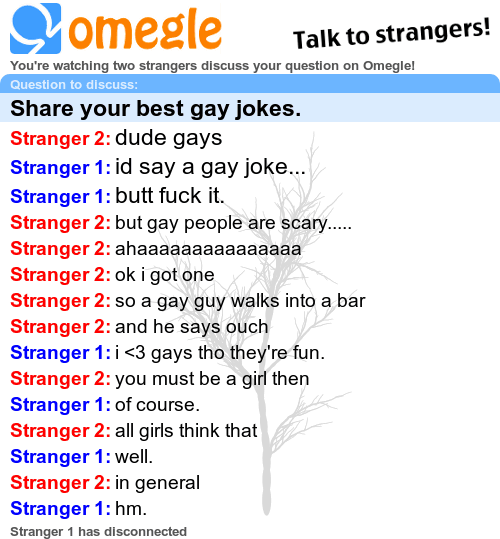Click 'so a gay guy walks into a bar'

[x=240, y=301]
